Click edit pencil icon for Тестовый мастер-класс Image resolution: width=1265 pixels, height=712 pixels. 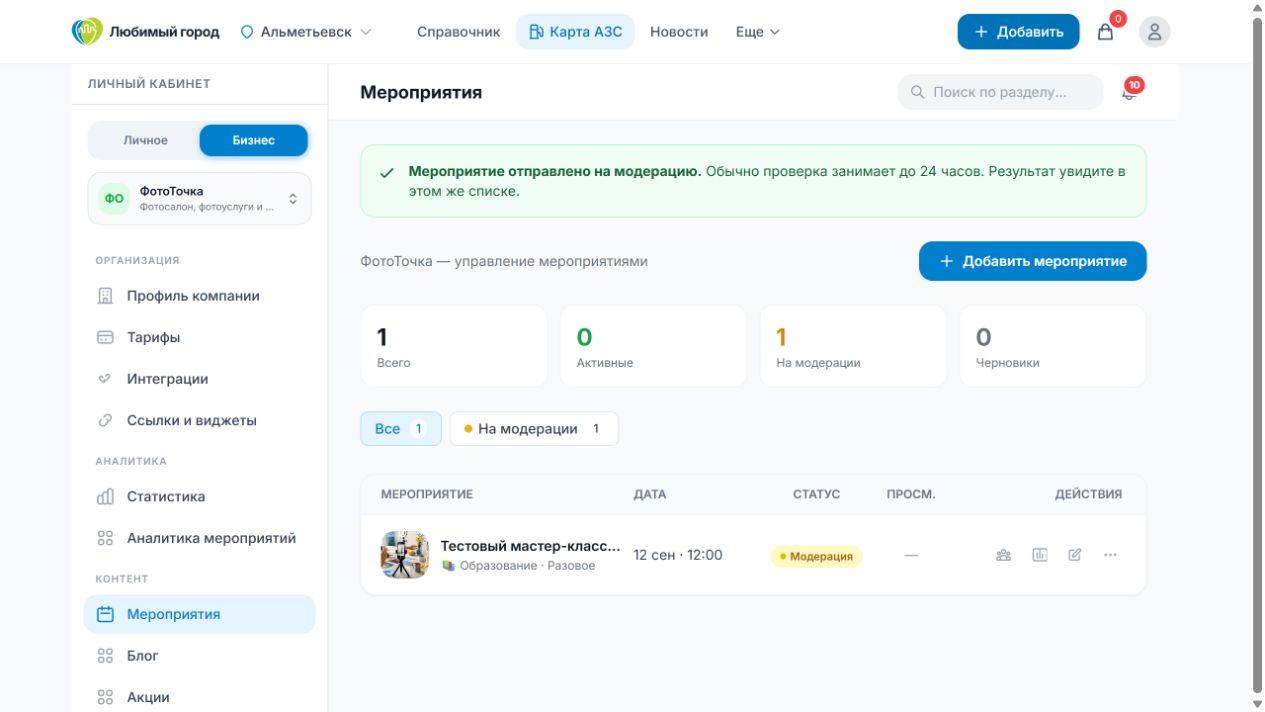point(1075,555)
